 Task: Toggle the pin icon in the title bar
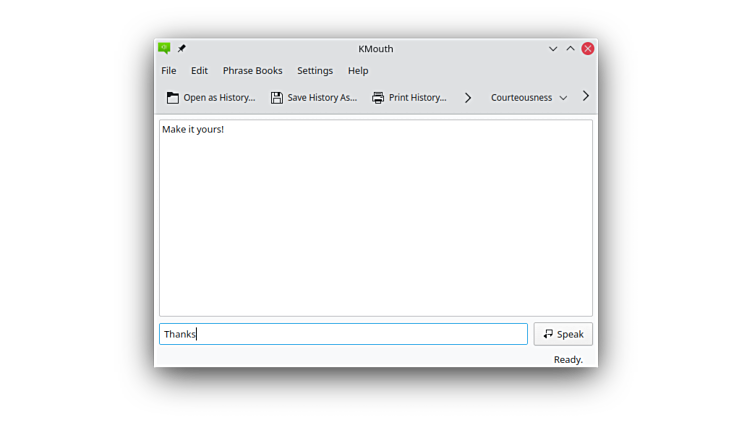(x=182, y=48)
